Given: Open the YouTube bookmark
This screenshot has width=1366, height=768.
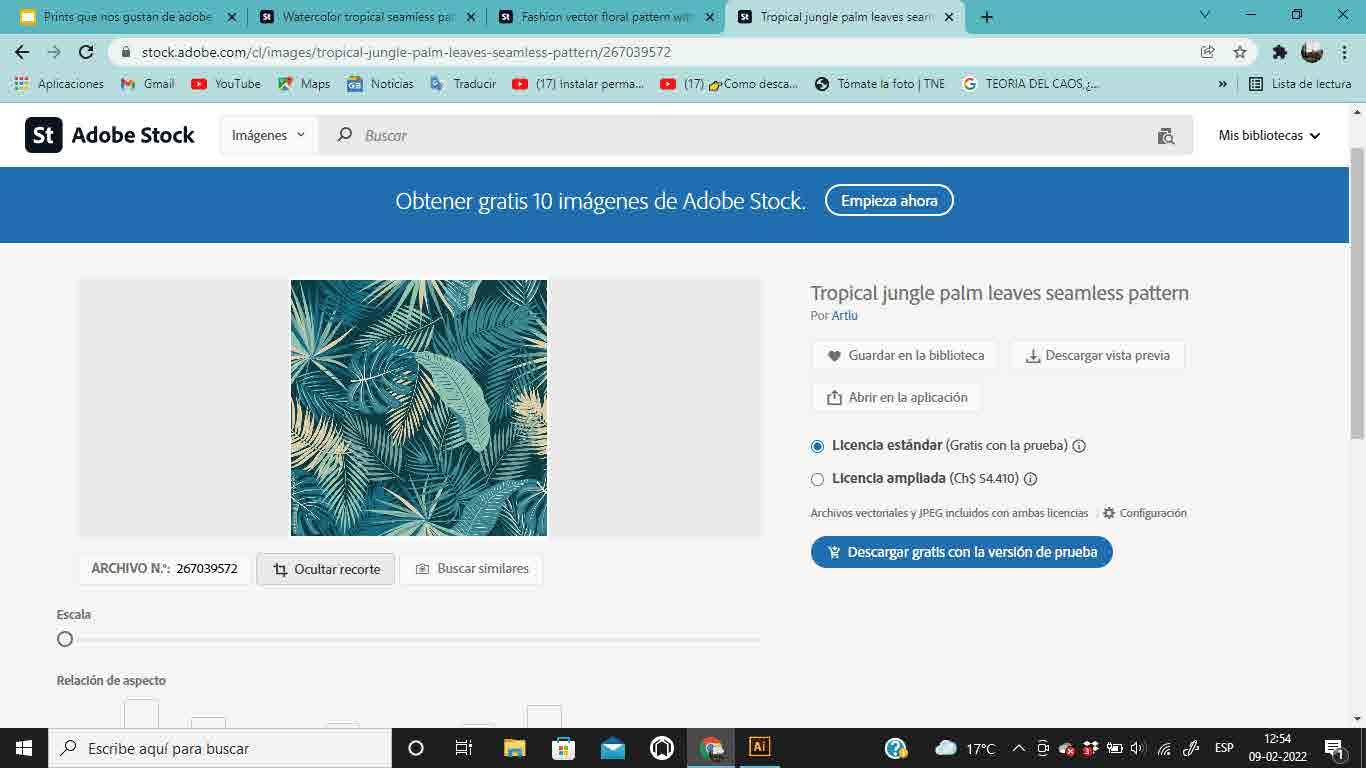Looking at the screenshot, I should (226, 84).
